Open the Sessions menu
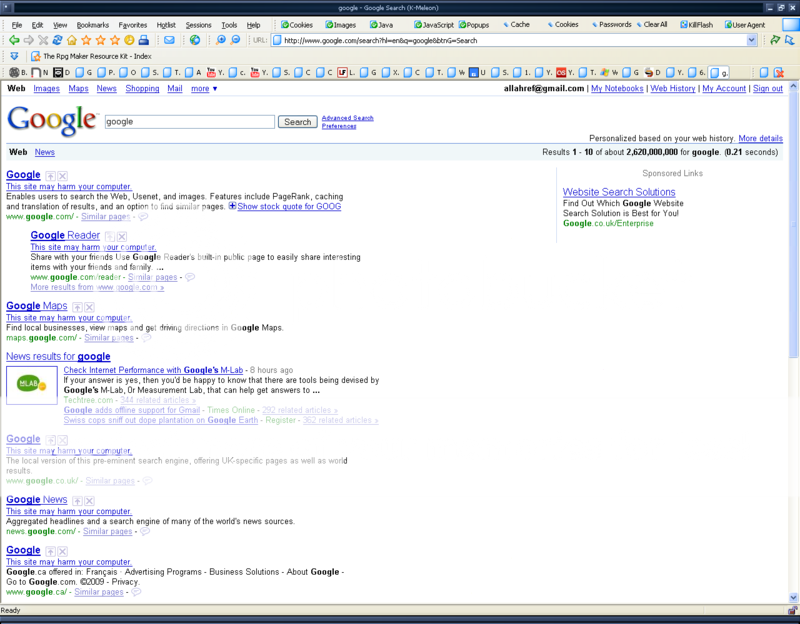This screenshot has width=800, height=624. click(198, 24)
